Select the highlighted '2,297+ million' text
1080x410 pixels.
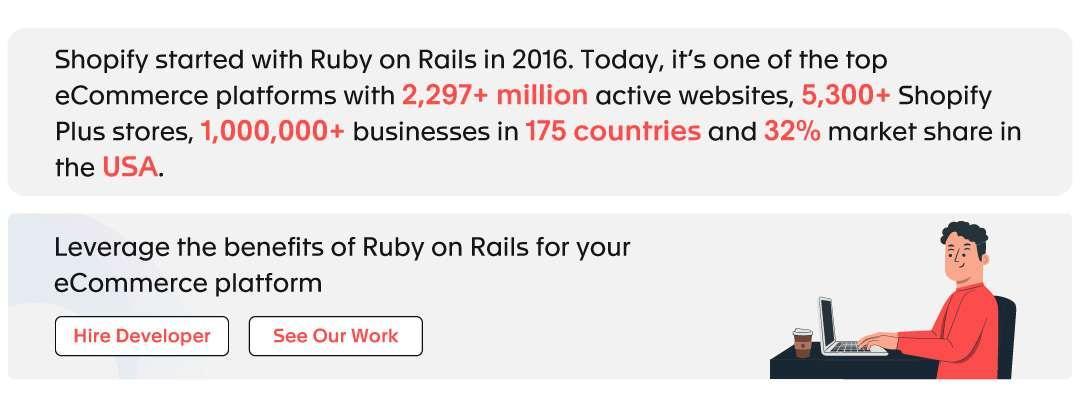click(494, 96)
